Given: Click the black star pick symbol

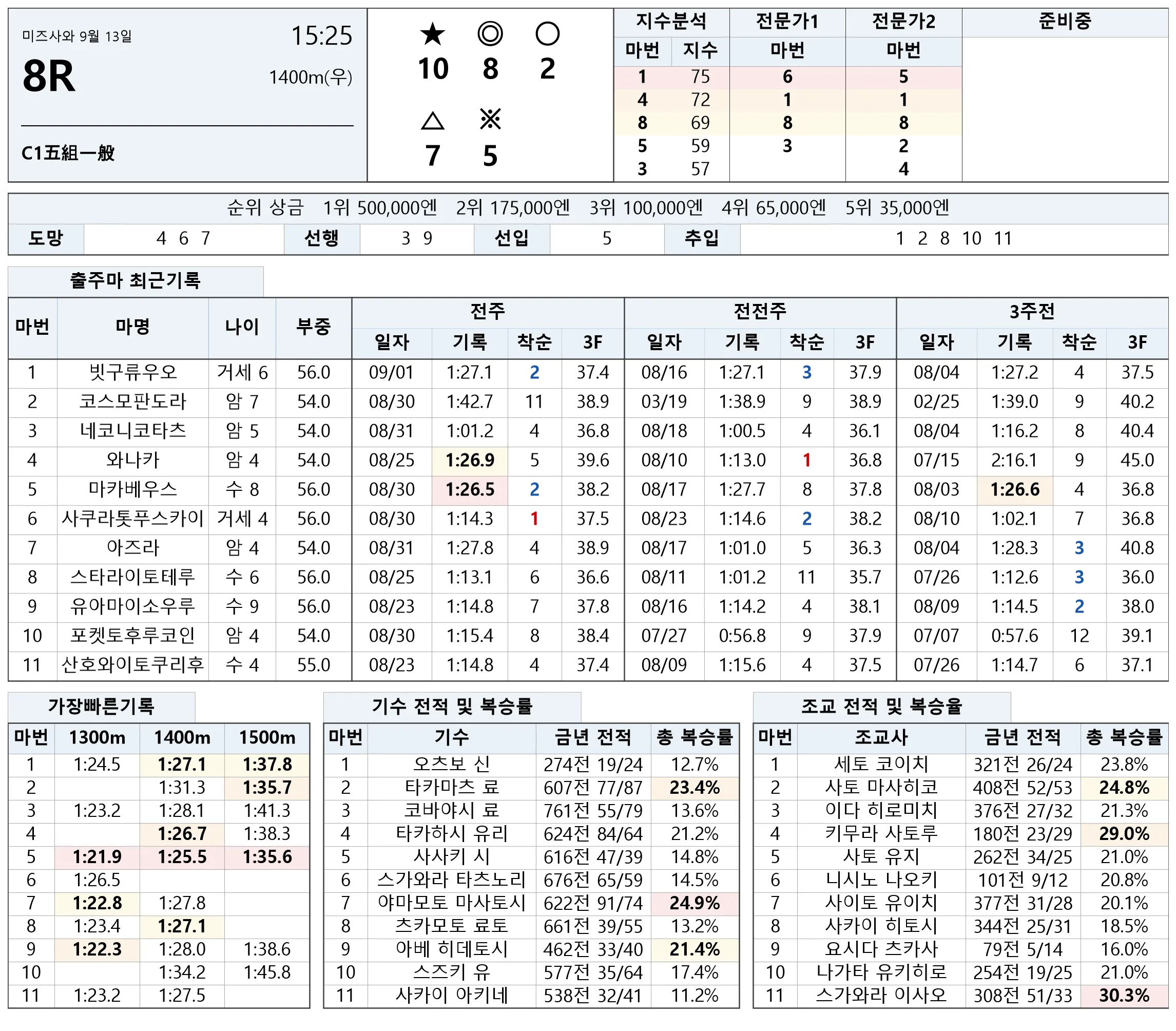Looking at the screenshot, I should tap(432, 34).
